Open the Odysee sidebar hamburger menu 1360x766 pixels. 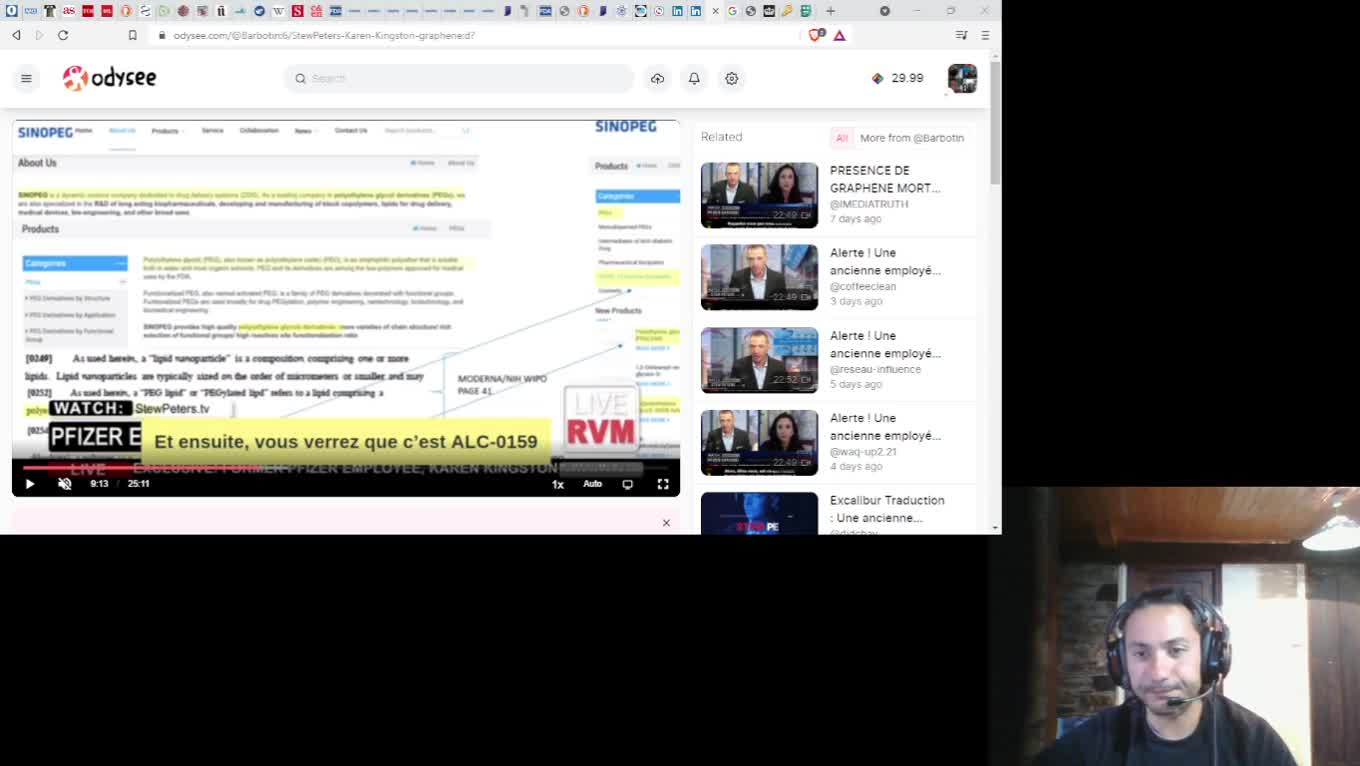pyautogui.click(x=26, y=78)
